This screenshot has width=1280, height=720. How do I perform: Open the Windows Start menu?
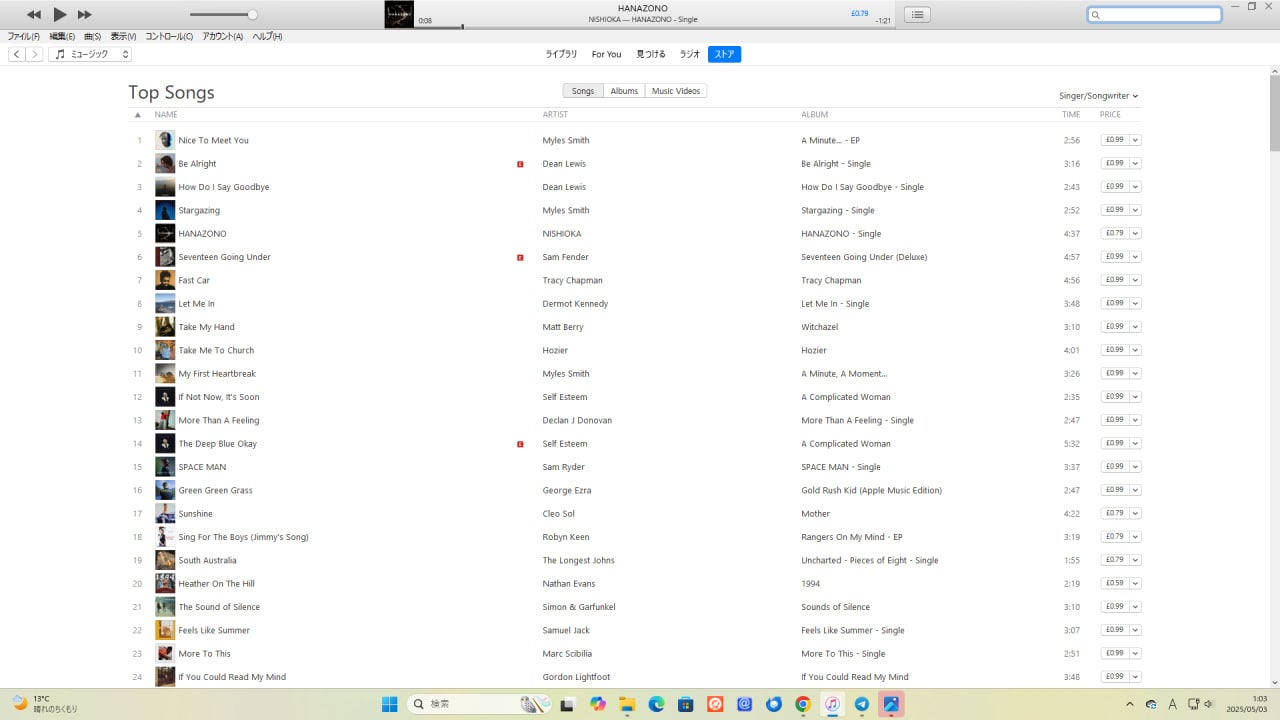tap(390, 704)
